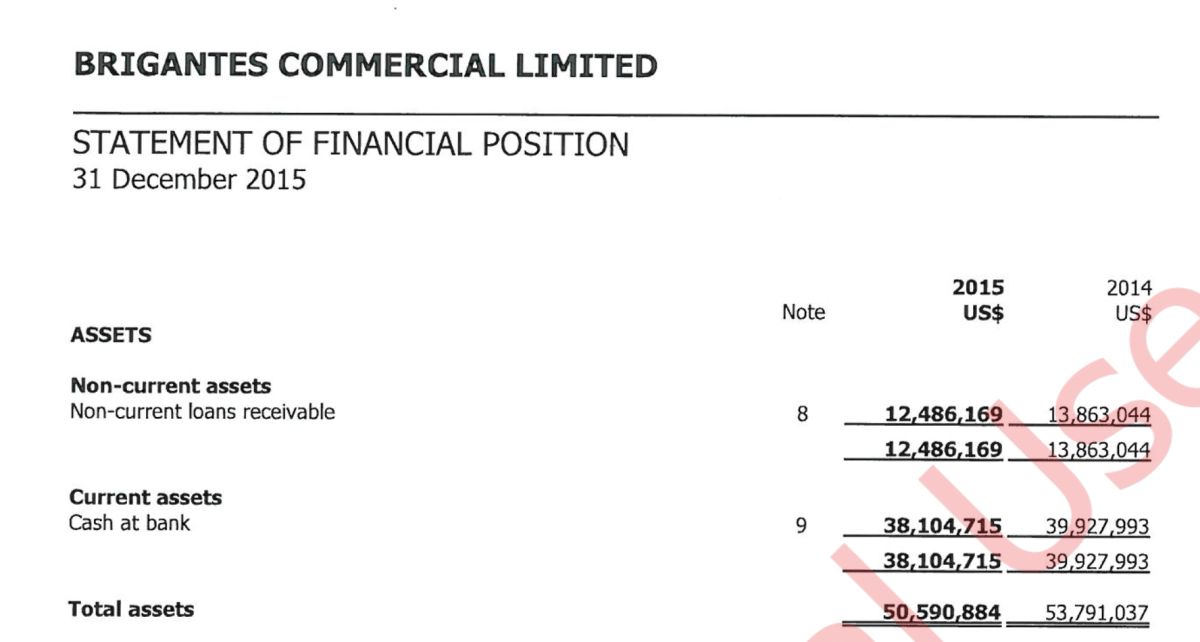The image size is (1200, 642).
Task: Click the Brigantes Commercial Limited heading
Action: (365, 66)
